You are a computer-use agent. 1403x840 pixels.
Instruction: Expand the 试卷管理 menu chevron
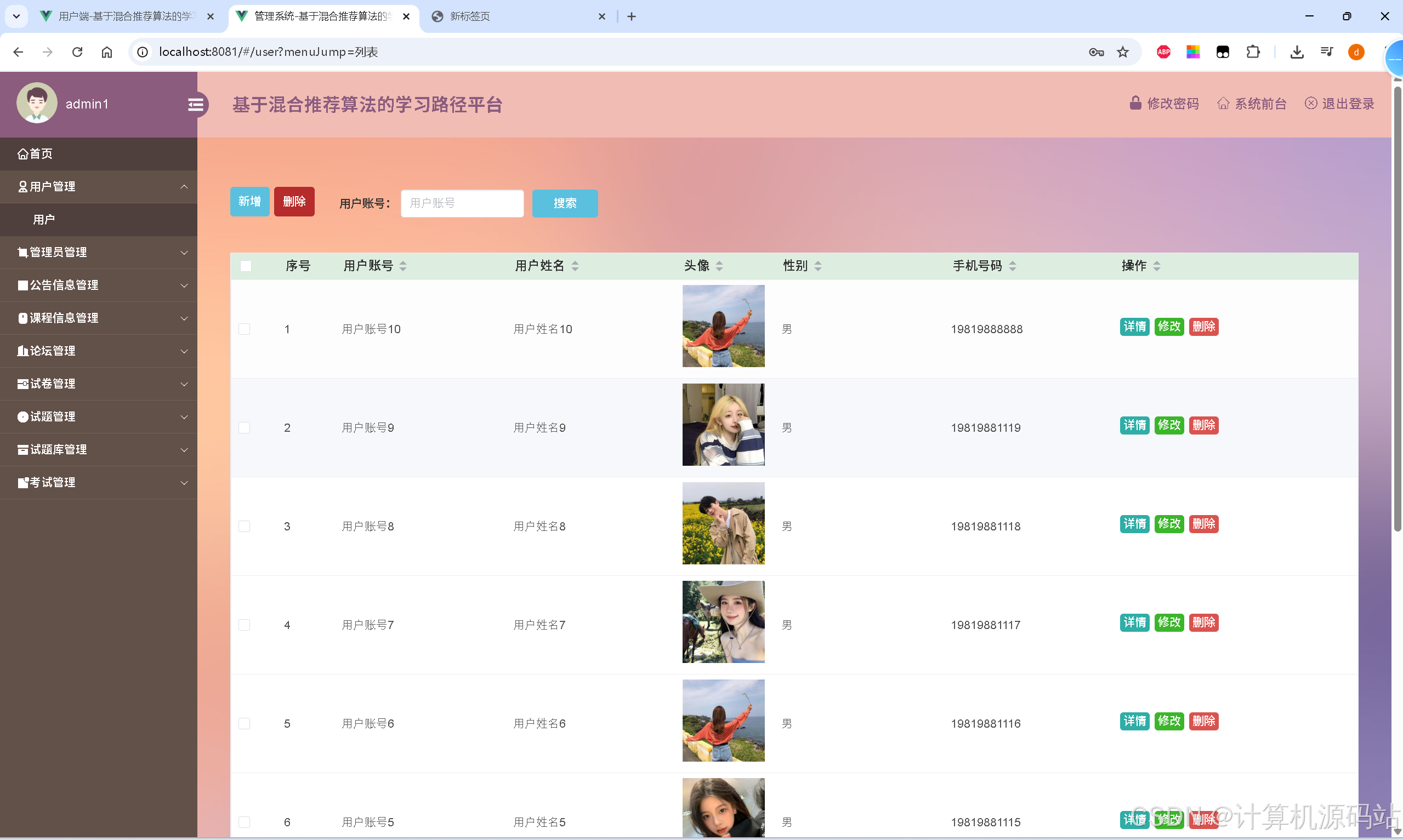tap(184, 384)
